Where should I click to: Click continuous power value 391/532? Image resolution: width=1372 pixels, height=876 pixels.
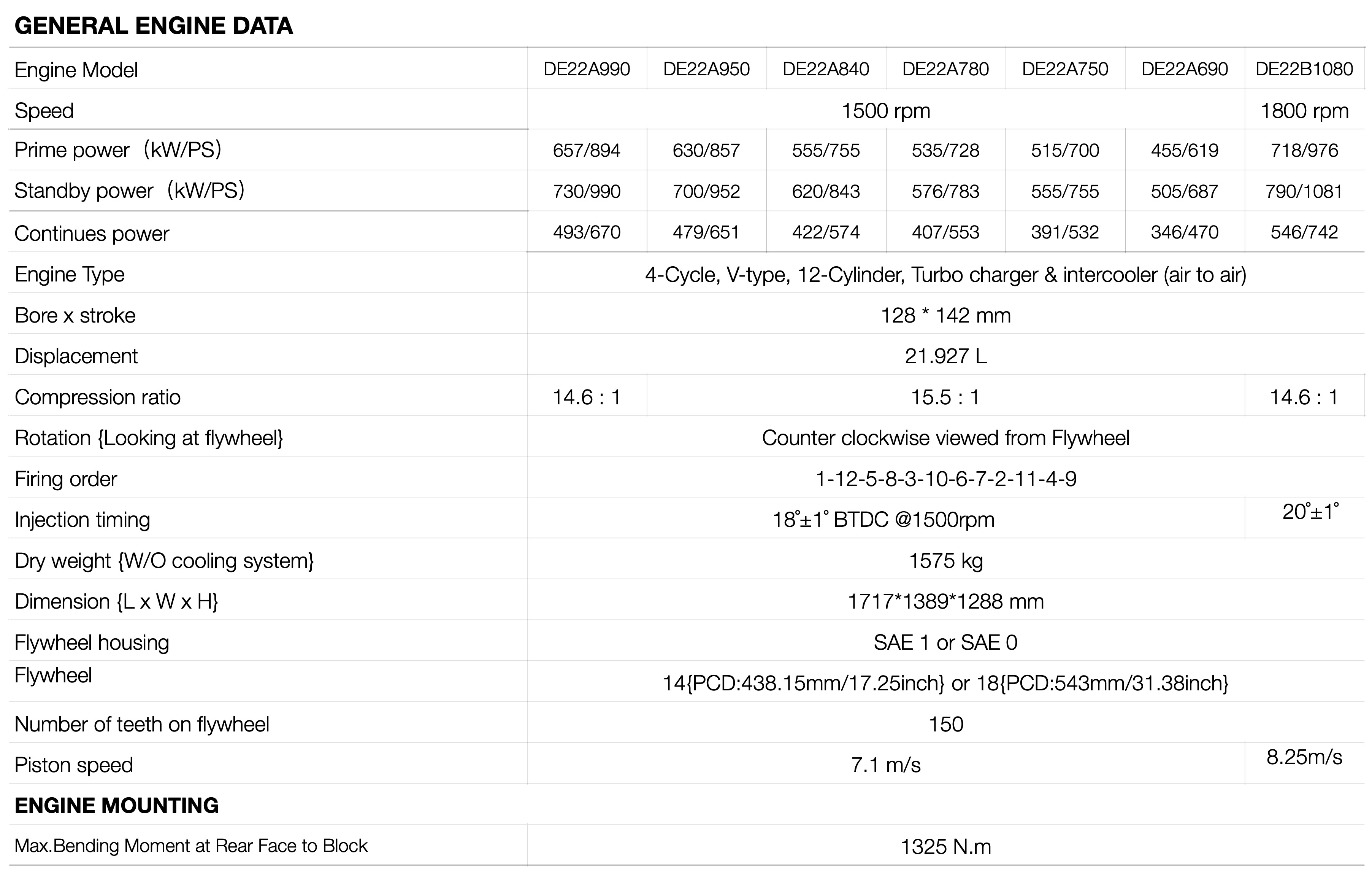(1065, 232)
